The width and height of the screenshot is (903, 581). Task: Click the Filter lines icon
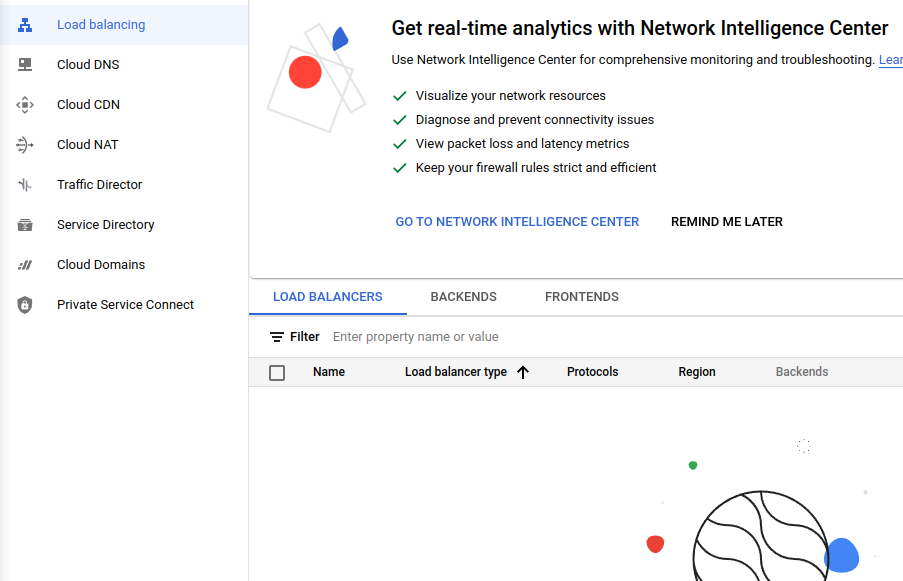point(277,337)
